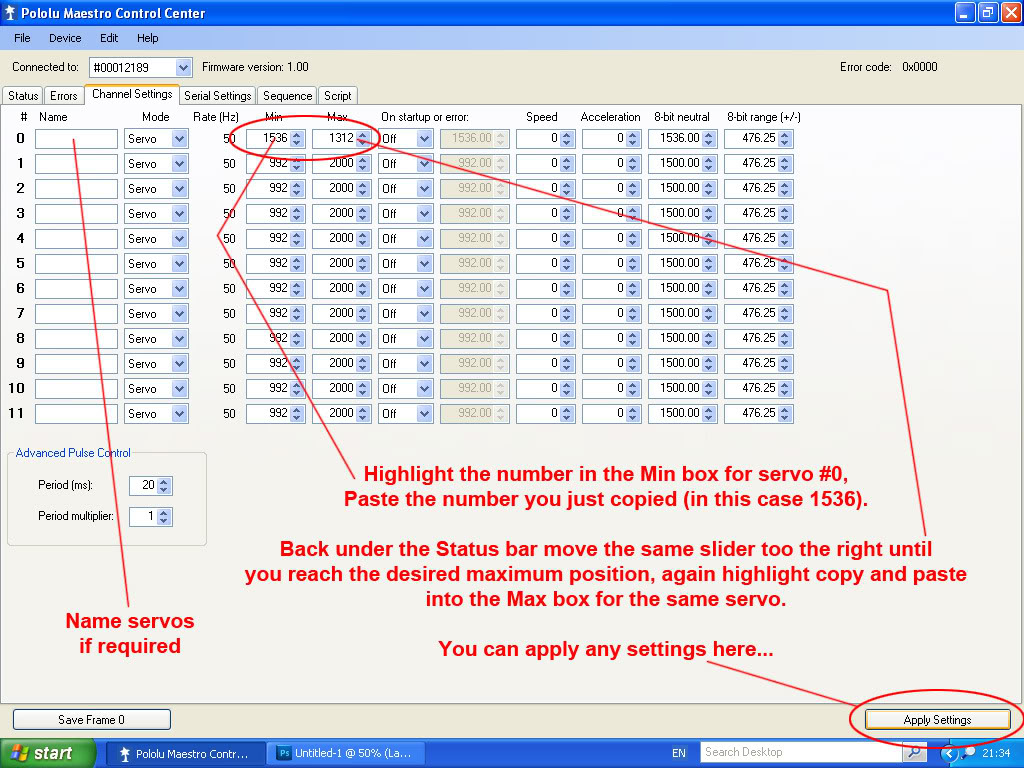
Task: Click Apply Settings button
Action: point(937,720)
